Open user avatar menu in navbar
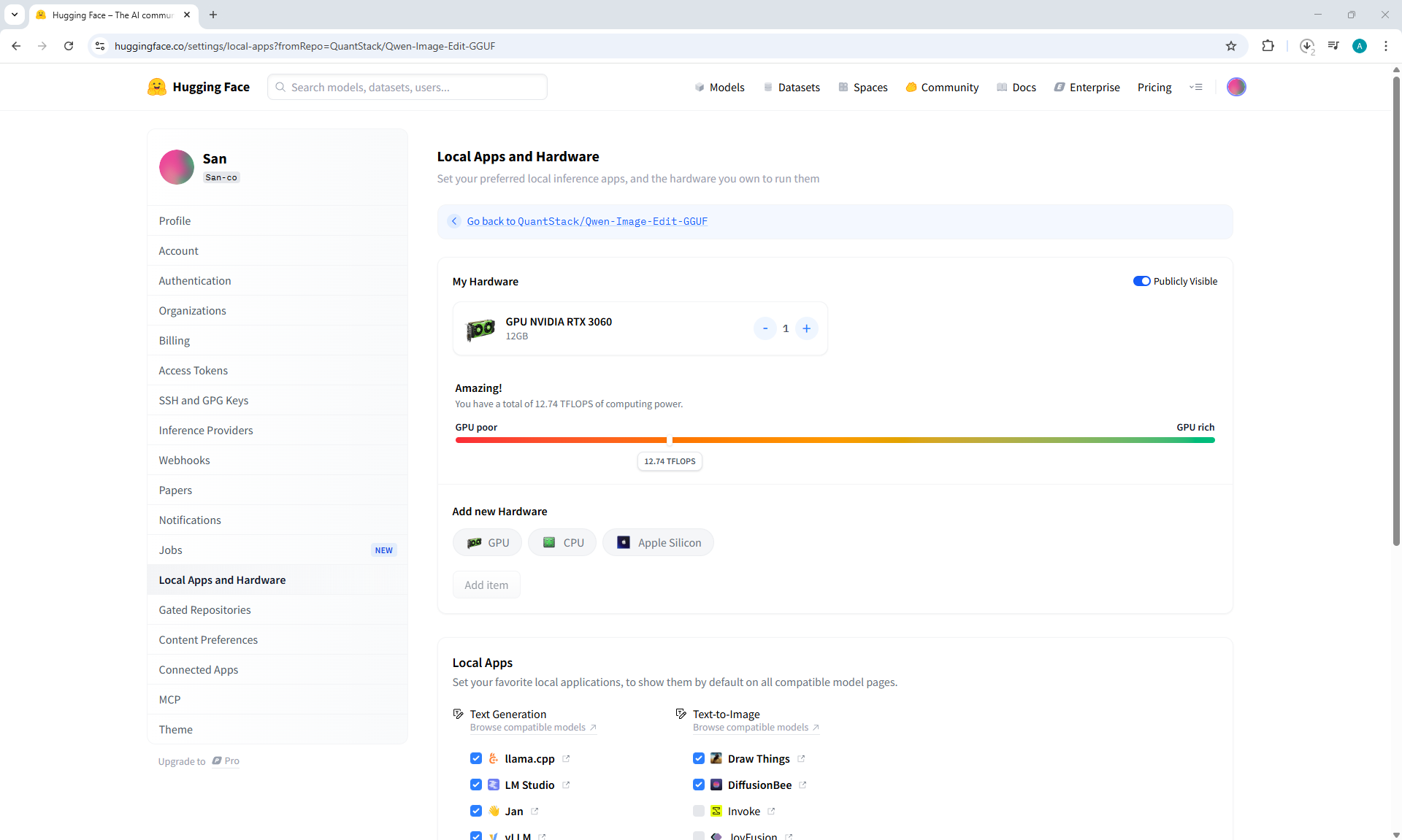Screen dimensions: 1402x840 coord(1236,87)
